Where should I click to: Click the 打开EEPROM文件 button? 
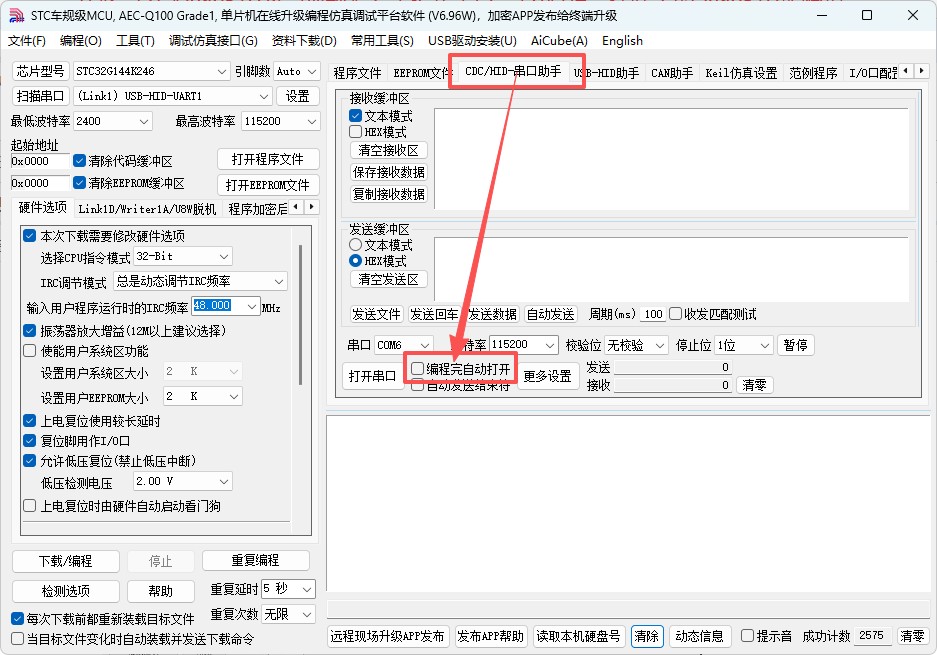click(268, 185)
